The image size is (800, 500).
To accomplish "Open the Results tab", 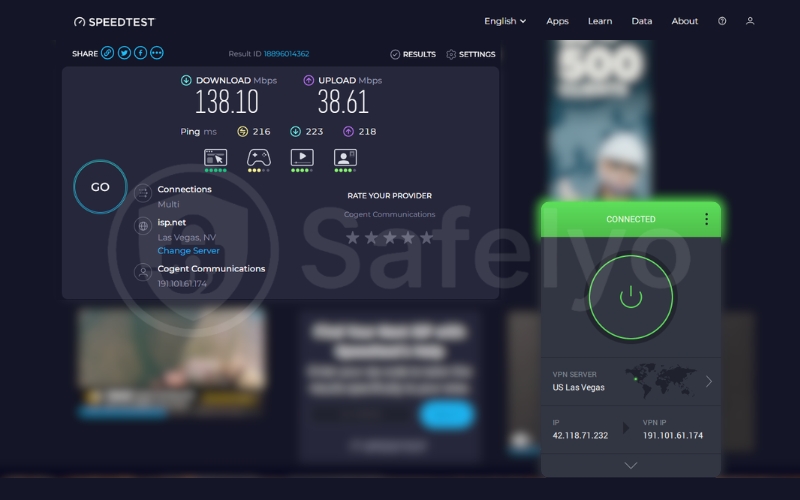I will tap(413, 54).
